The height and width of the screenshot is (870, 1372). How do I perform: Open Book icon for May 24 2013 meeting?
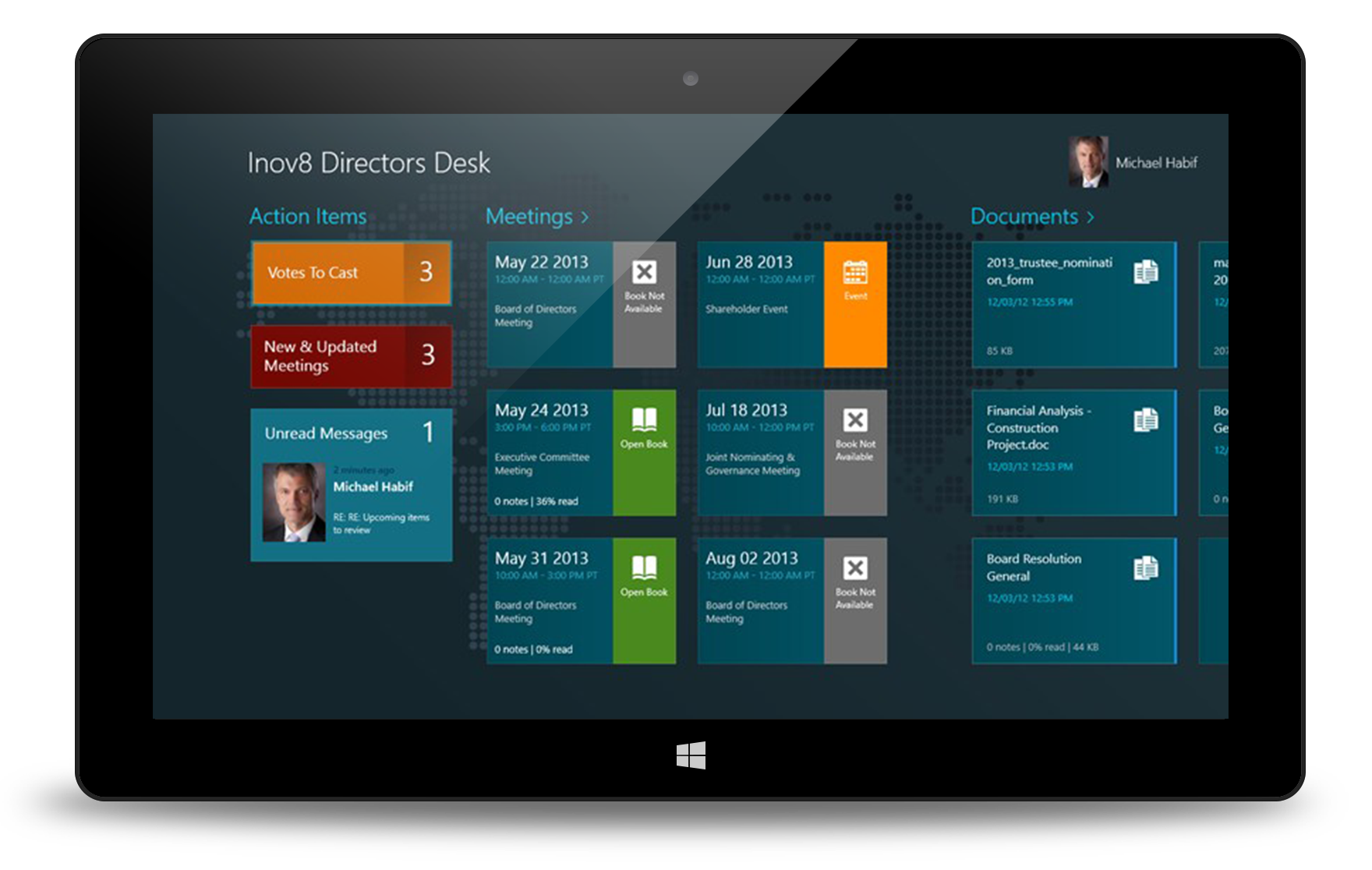click(644, 419)
